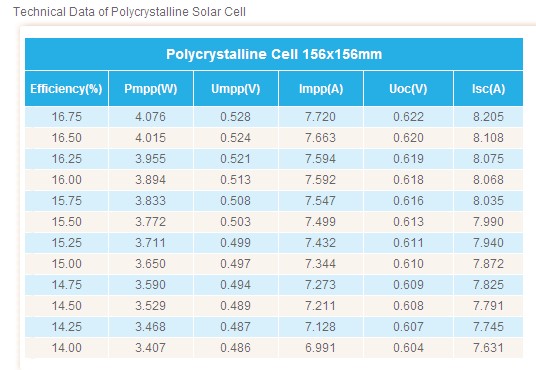The height and width of the screenshot is (370, 536).
Task: Click the Efficiency(%) column header
Action: 66,89
